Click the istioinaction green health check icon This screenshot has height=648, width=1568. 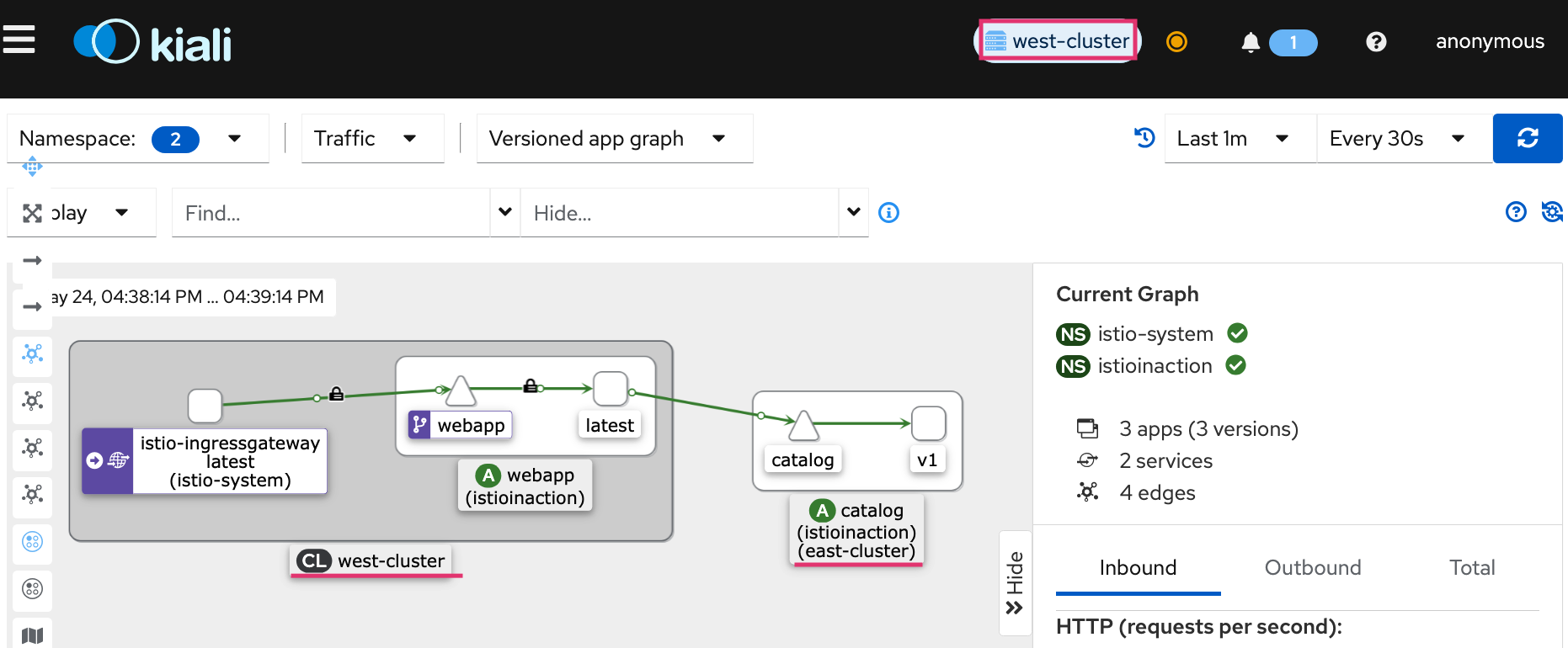(x=1235, y=365)
